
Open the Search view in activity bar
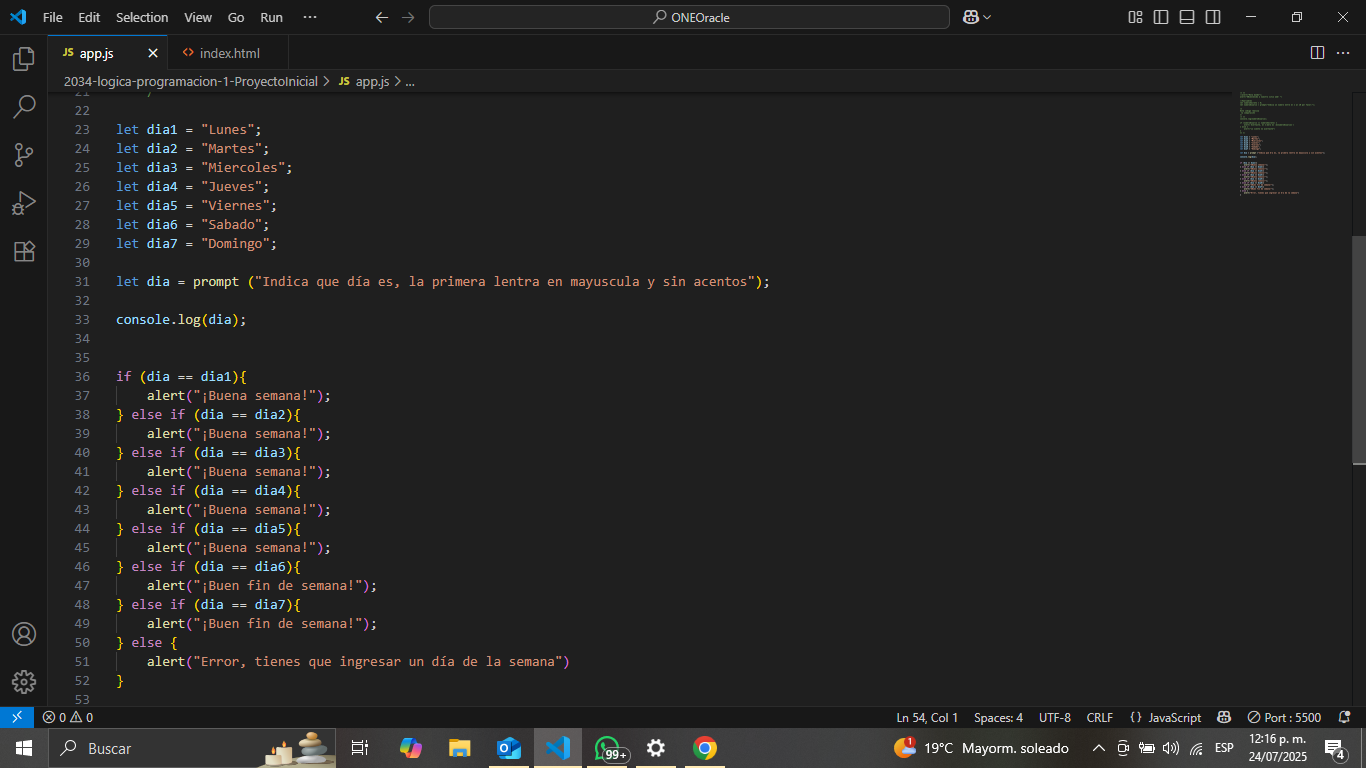tap(24, 107)
